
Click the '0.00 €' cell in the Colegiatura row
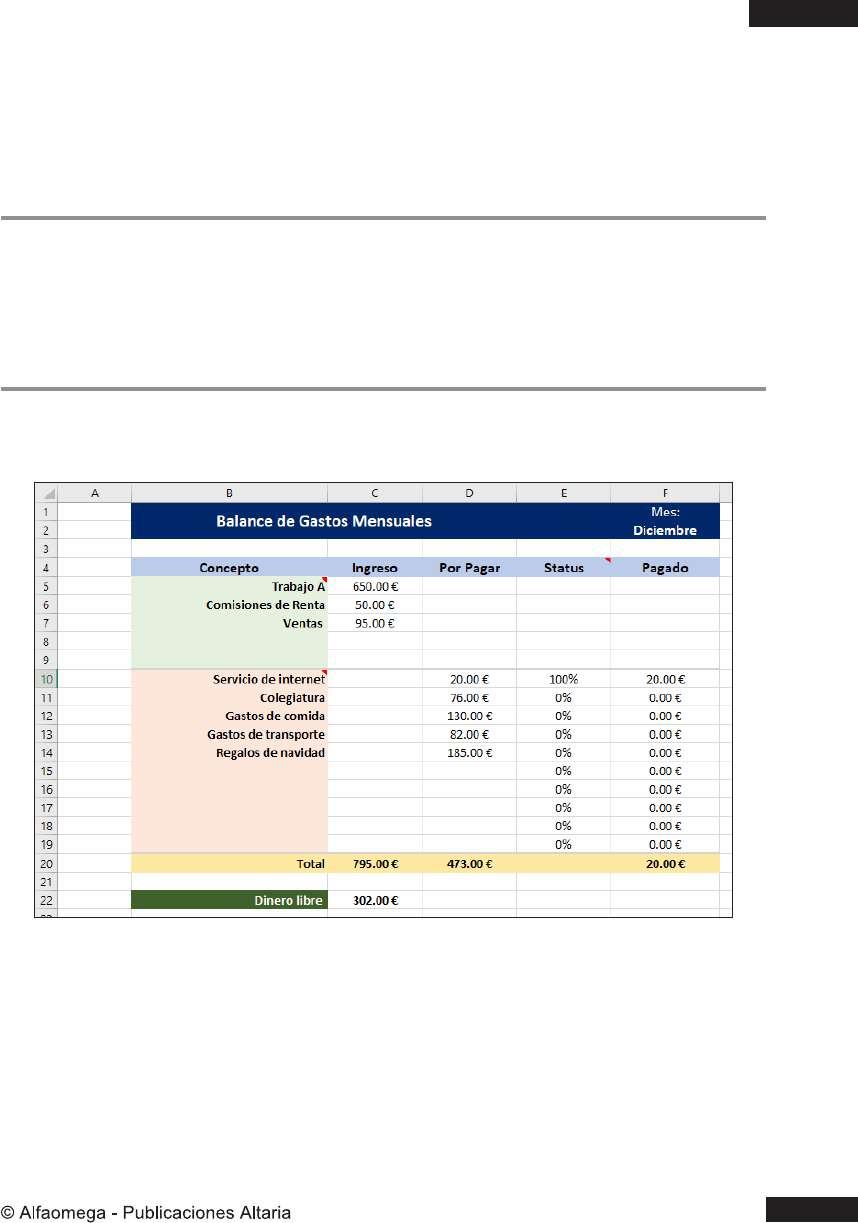coord(665,697)
